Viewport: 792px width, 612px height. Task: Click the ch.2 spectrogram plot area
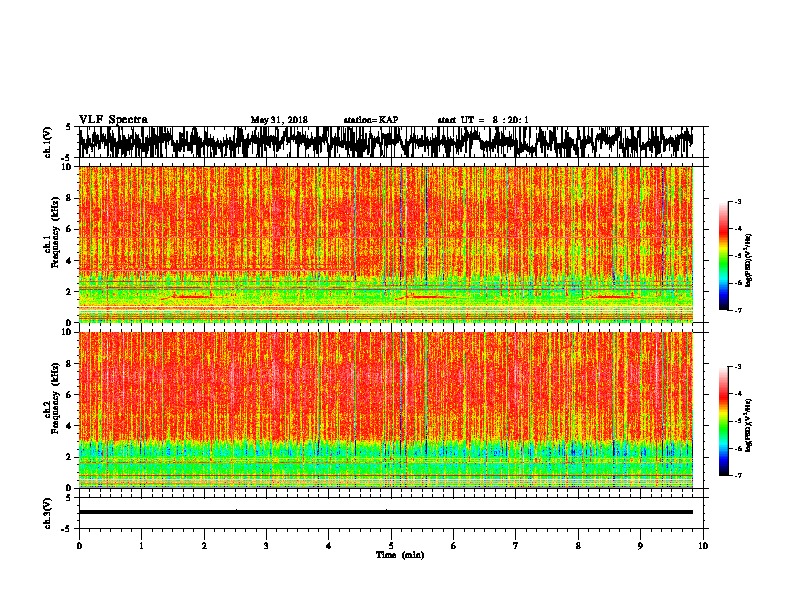click(x=386, y=410)
